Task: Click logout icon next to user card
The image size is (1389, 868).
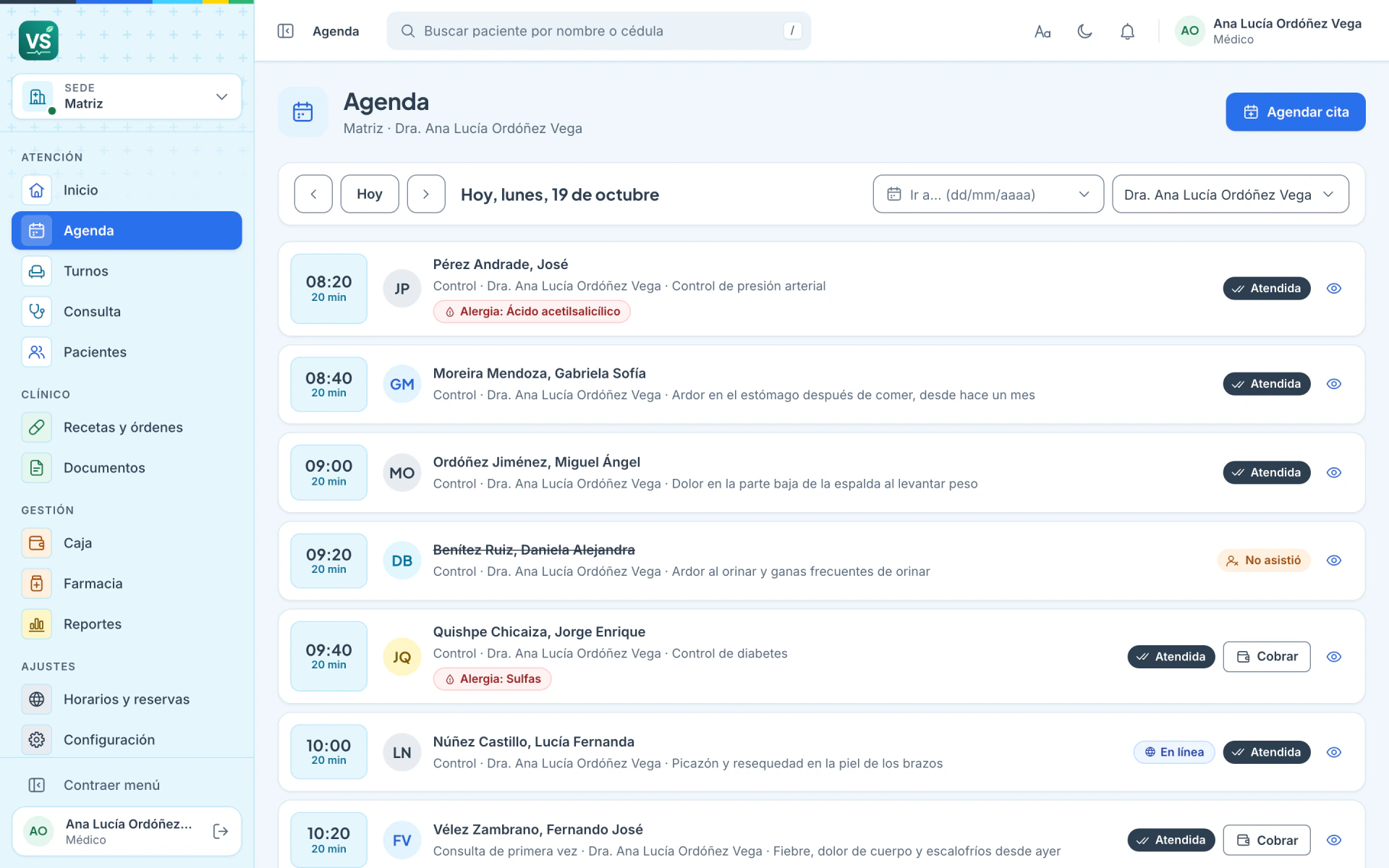Action: click(x=221, y=831)
